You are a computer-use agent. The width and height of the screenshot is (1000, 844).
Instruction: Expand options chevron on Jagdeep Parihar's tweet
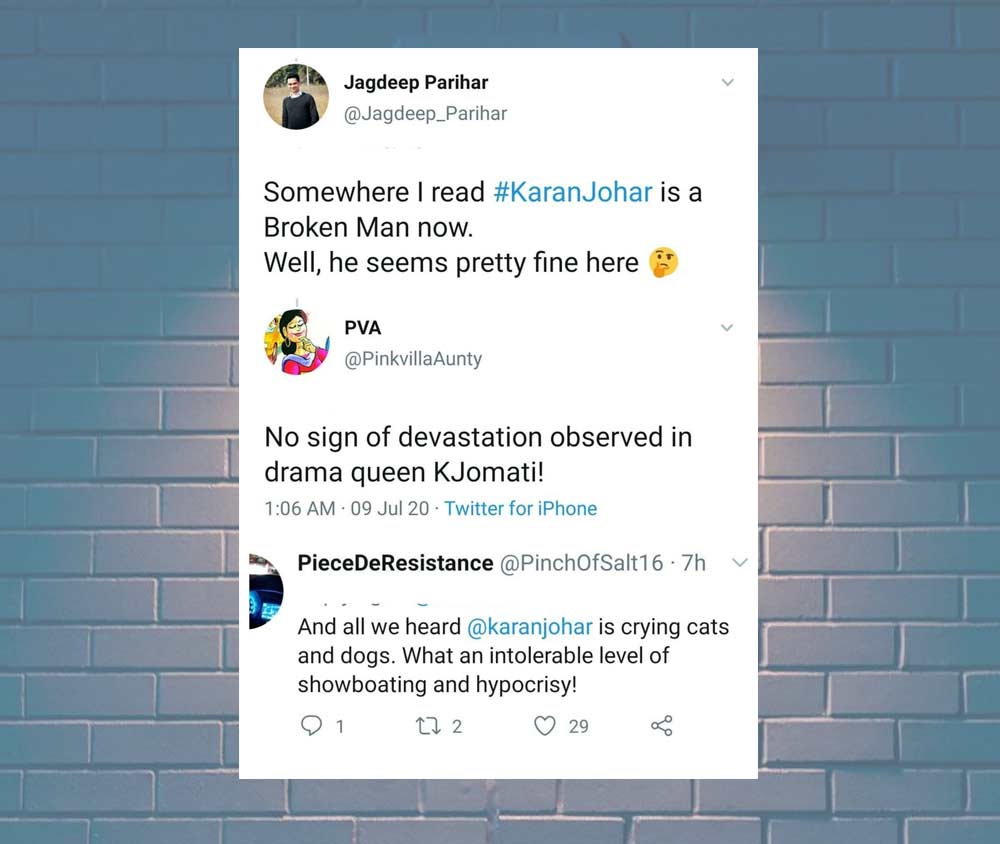pos(727,83)
